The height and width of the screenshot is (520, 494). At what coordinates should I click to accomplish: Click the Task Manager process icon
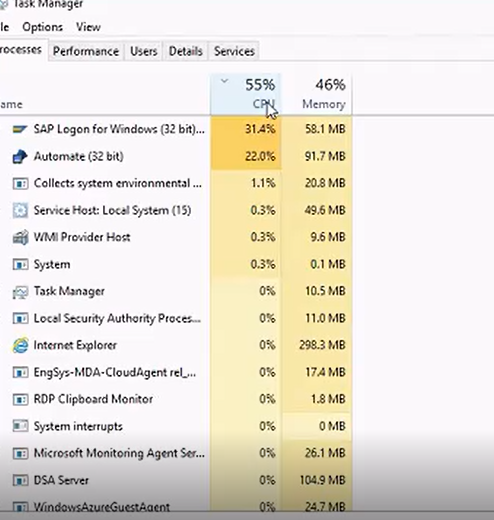coord(20,292)
